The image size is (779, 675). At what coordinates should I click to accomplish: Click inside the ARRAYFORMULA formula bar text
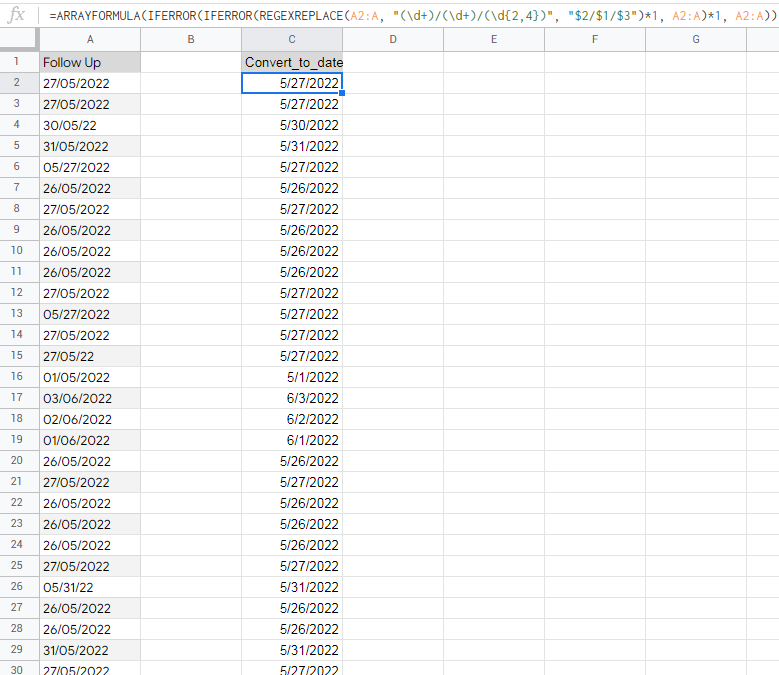point(412,16)
